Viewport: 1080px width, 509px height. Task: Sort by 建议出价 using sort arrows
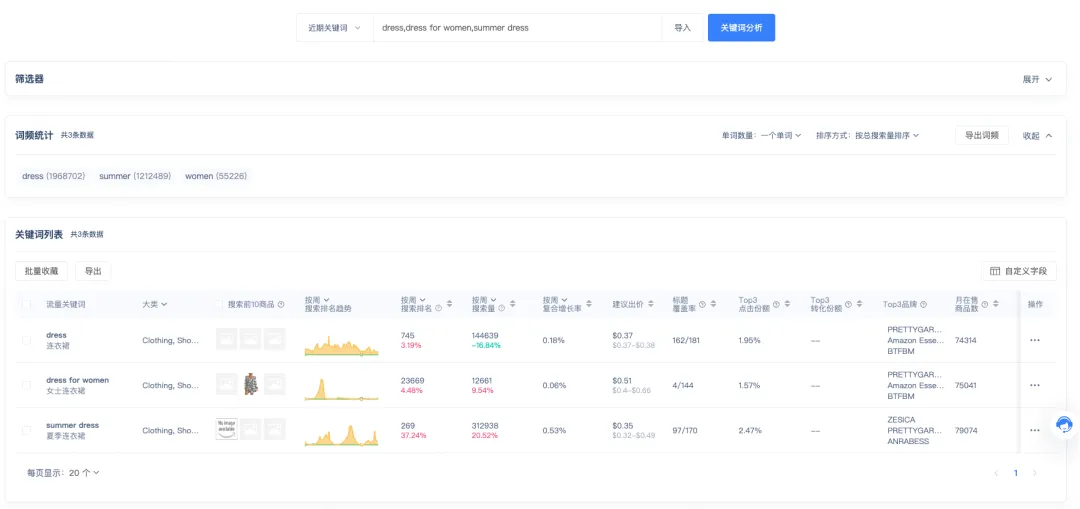click(651, 304)
